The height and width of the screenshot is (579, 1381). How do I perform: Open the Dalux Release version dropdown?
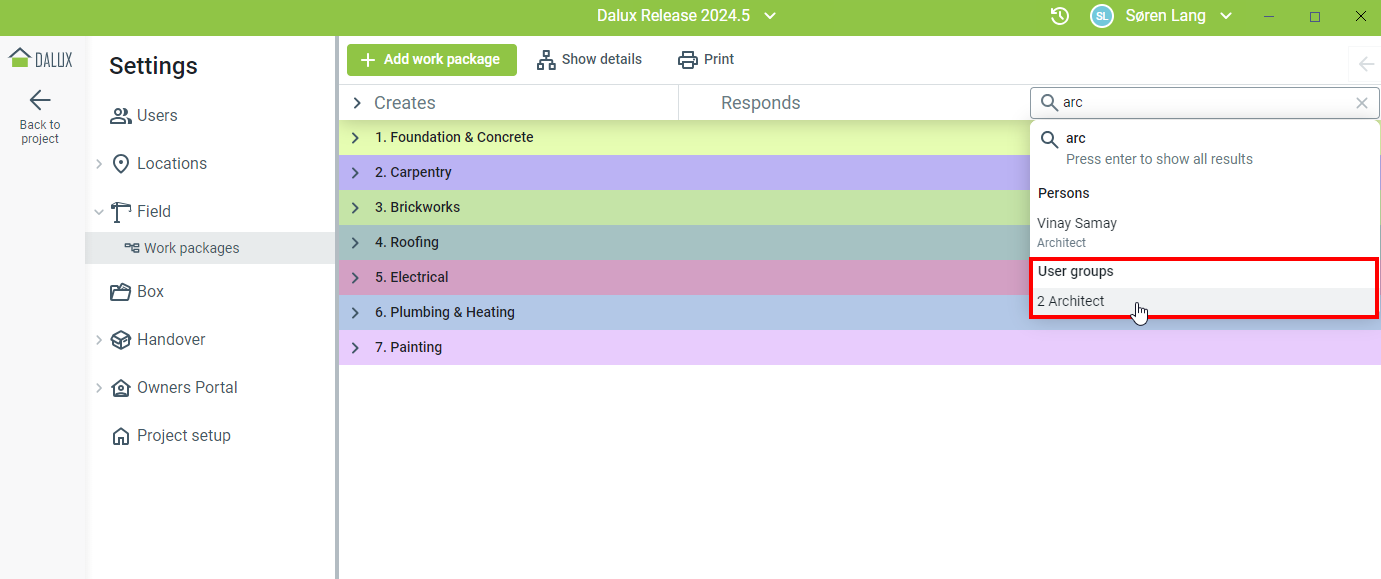pos(769,16)
